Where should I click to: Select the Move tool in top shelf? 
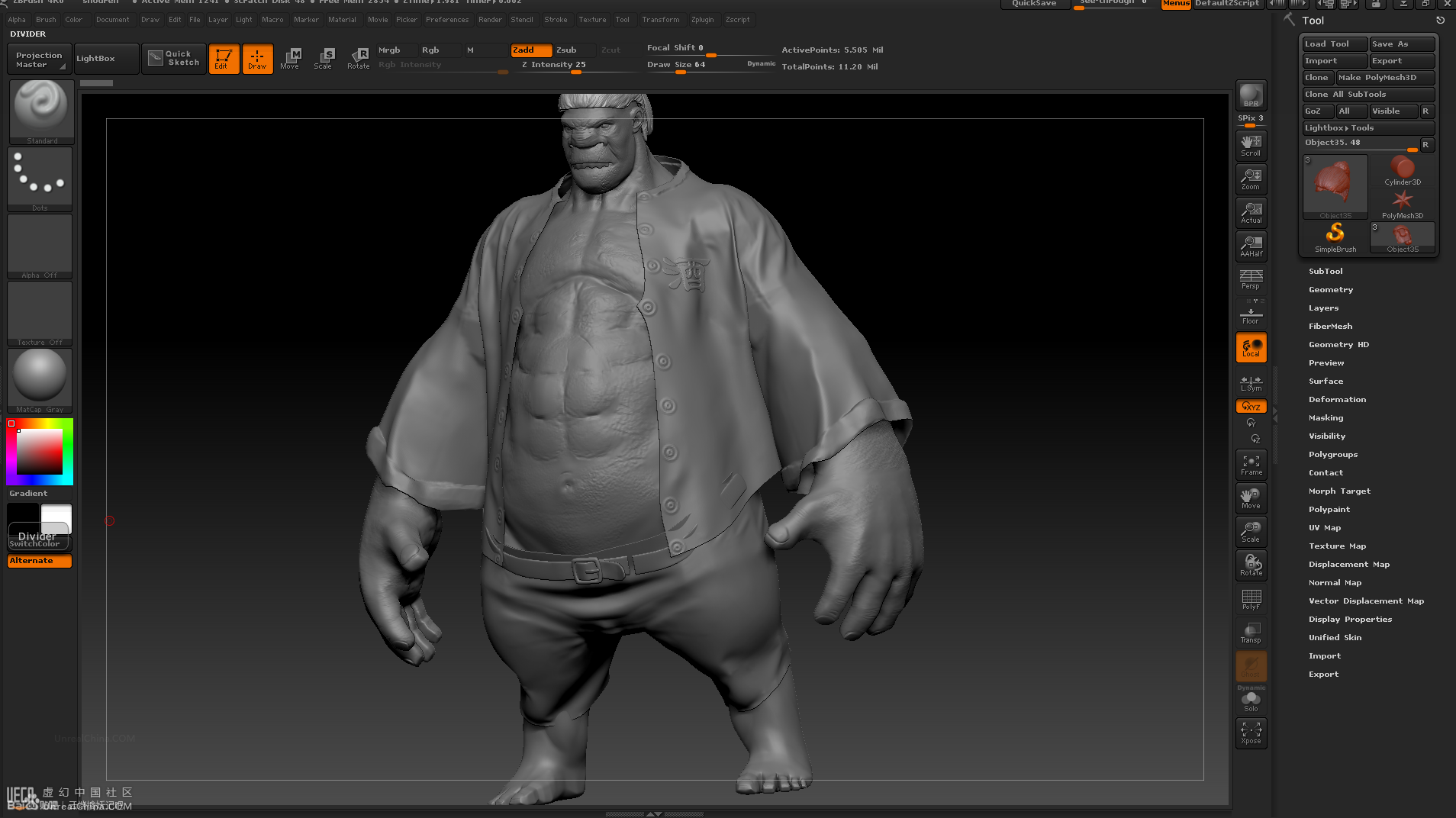coord(290,59)
